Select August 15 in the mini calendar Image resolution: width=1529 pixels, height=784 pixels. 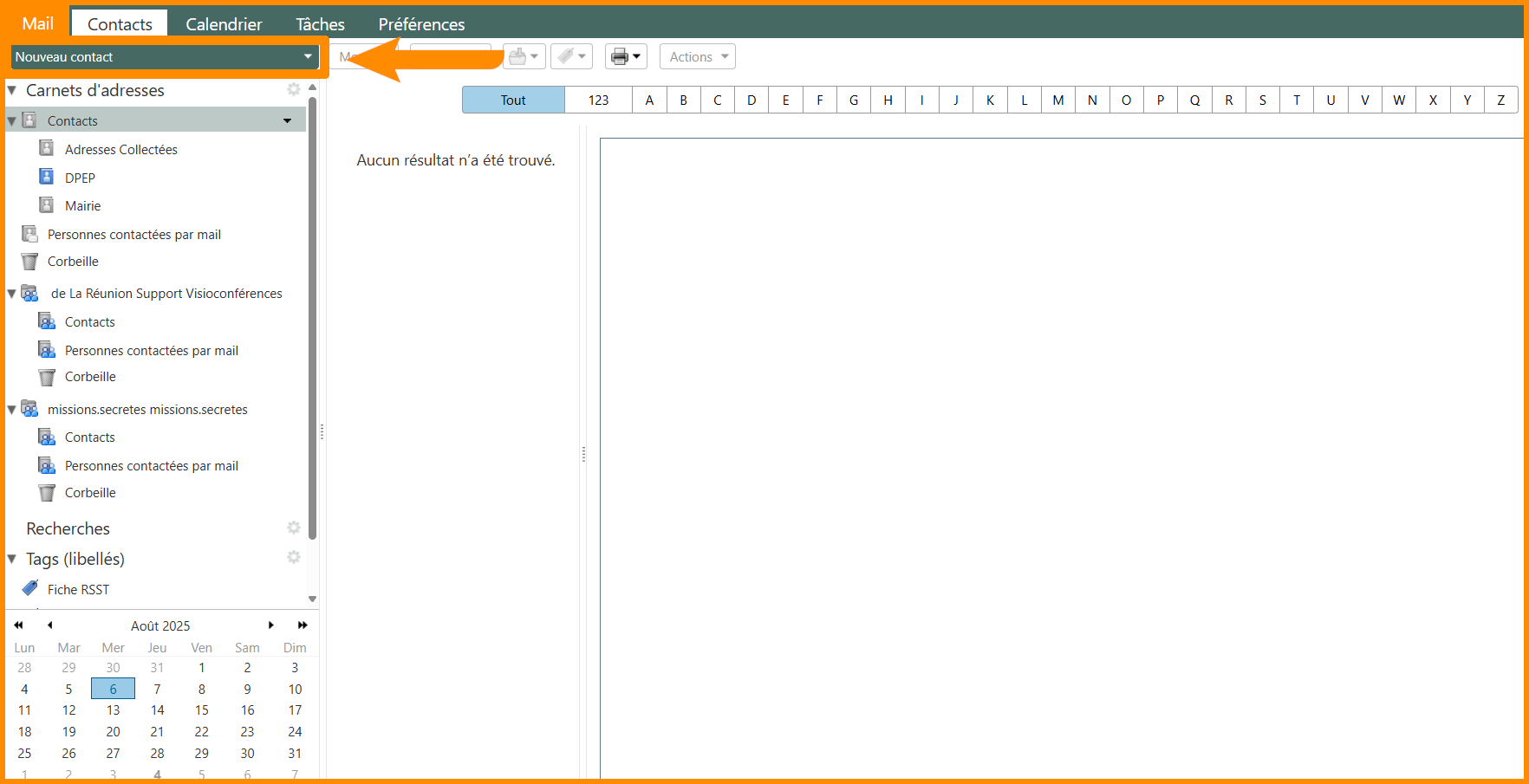(201, 710)
